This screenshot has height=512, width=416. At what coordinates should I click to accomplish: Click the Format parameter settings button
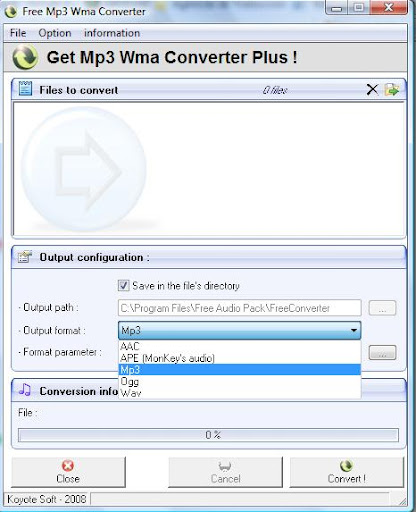click(x=382, y=352)
